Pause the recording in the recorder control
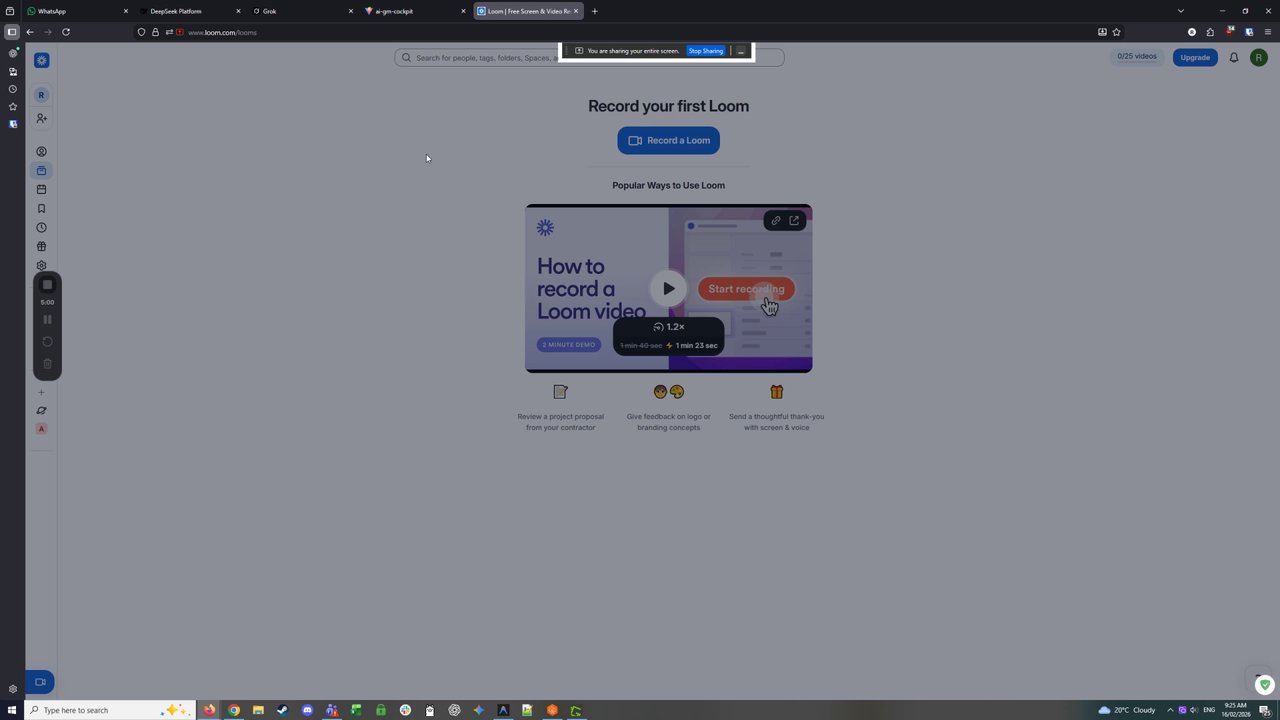 [47, 320]
